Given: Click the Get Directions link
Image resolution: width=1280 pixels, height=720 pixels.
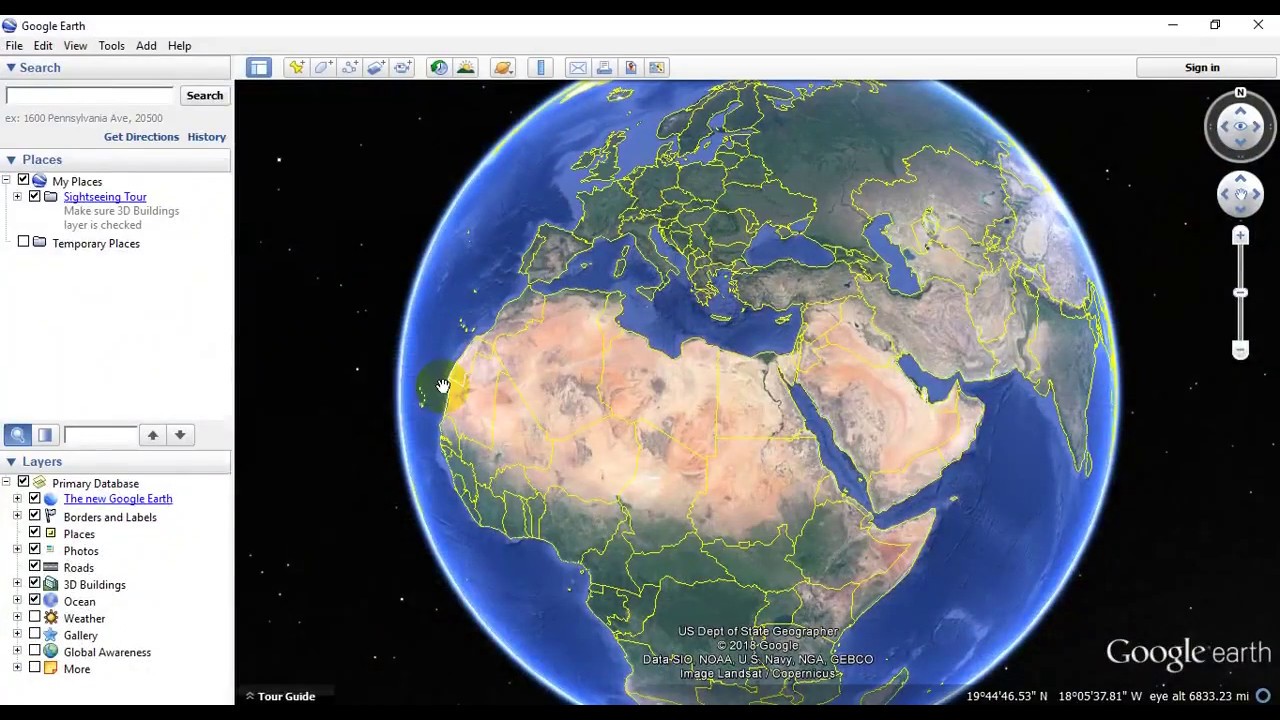Looking at the screenshot, I should click(141, 137).
